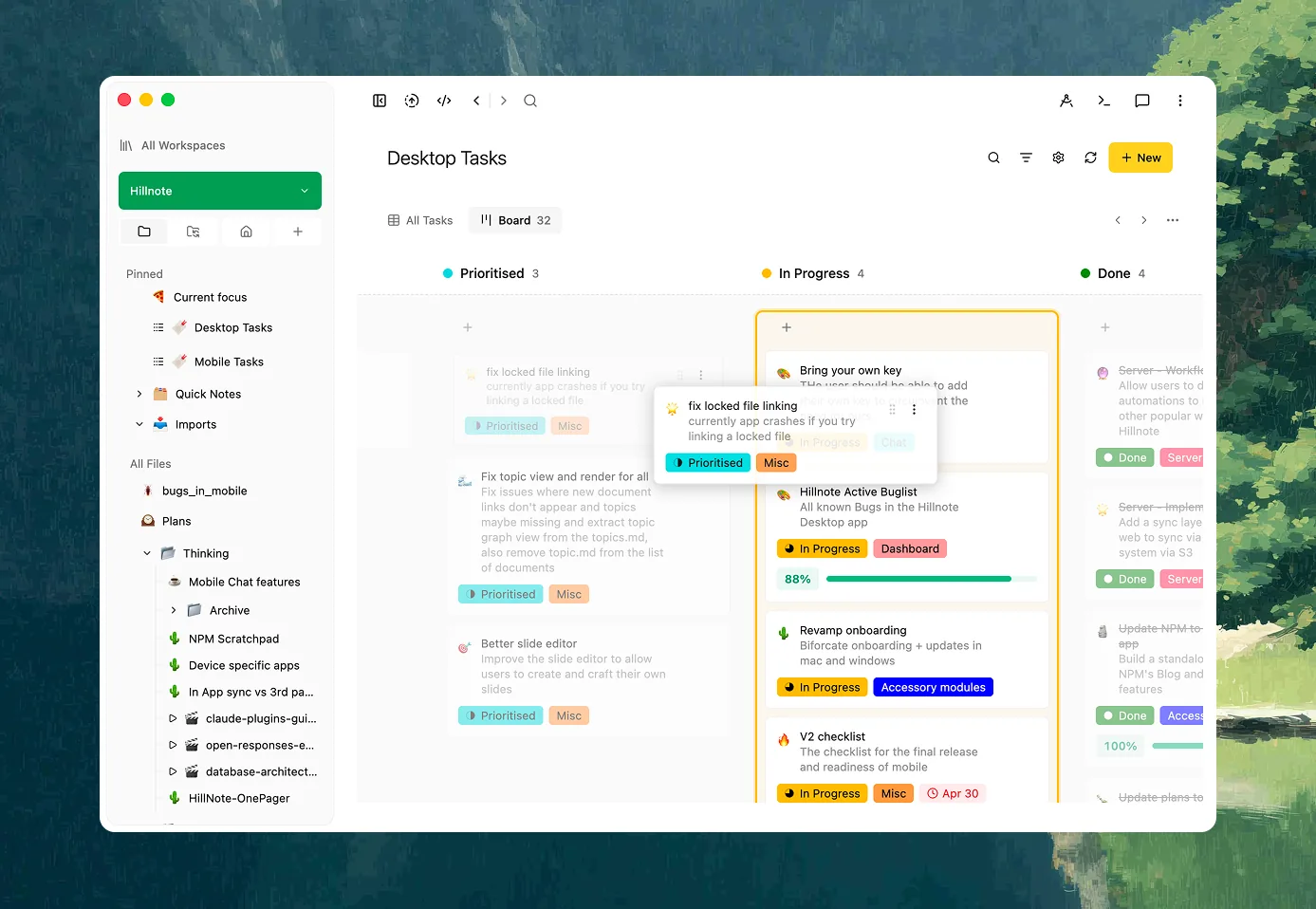The width and height of the screenshot is (1316, 909).
Task: Expand database-architect item
Action: click(173, 771)
